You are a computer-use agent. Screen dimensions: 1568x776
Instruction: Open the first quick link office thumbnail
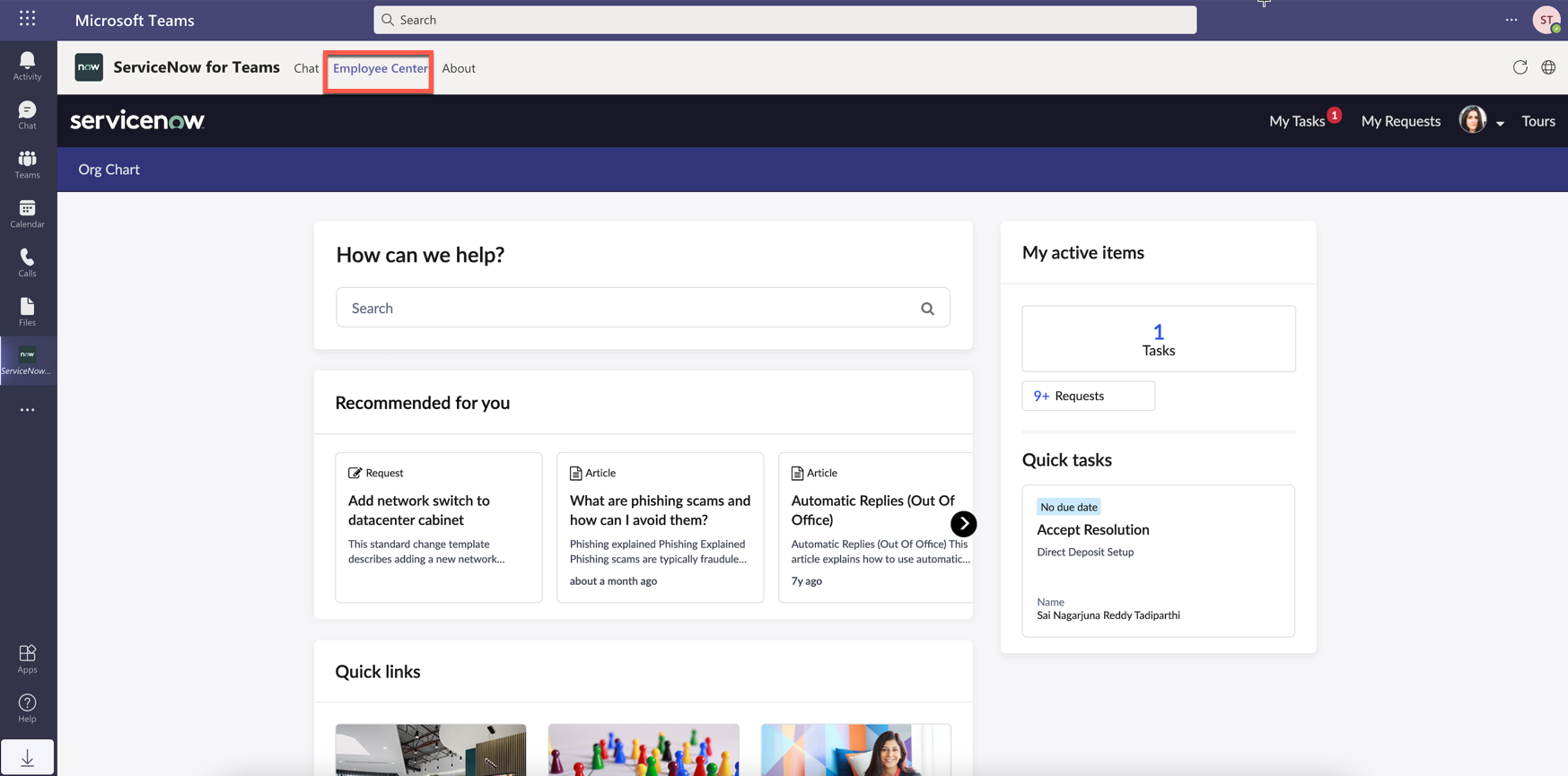431,750
